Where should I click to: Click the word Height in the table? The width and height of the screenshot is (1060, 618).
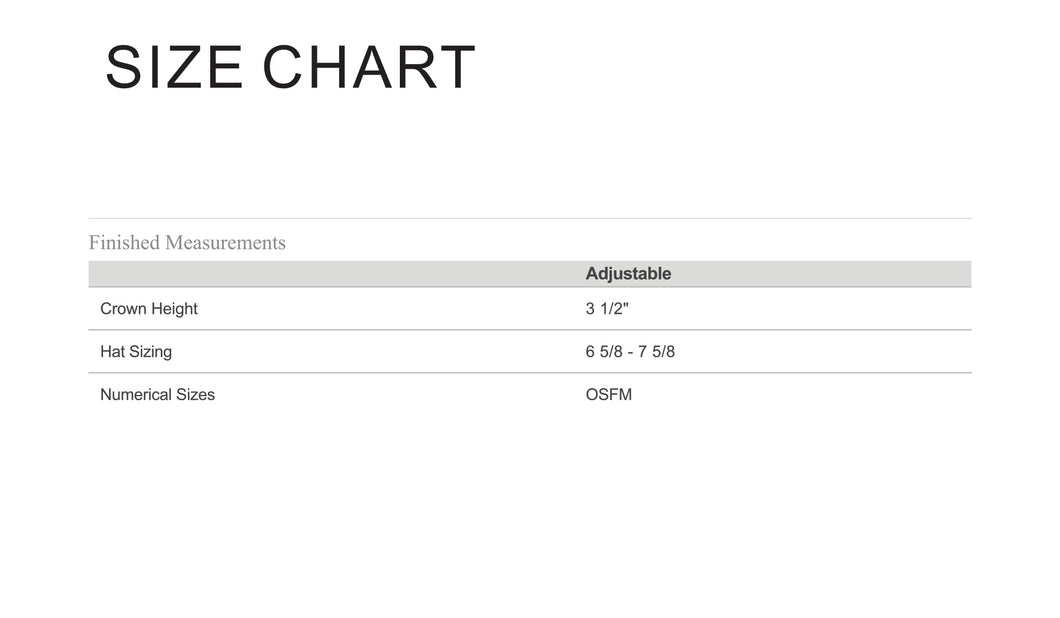coord(174,309)
